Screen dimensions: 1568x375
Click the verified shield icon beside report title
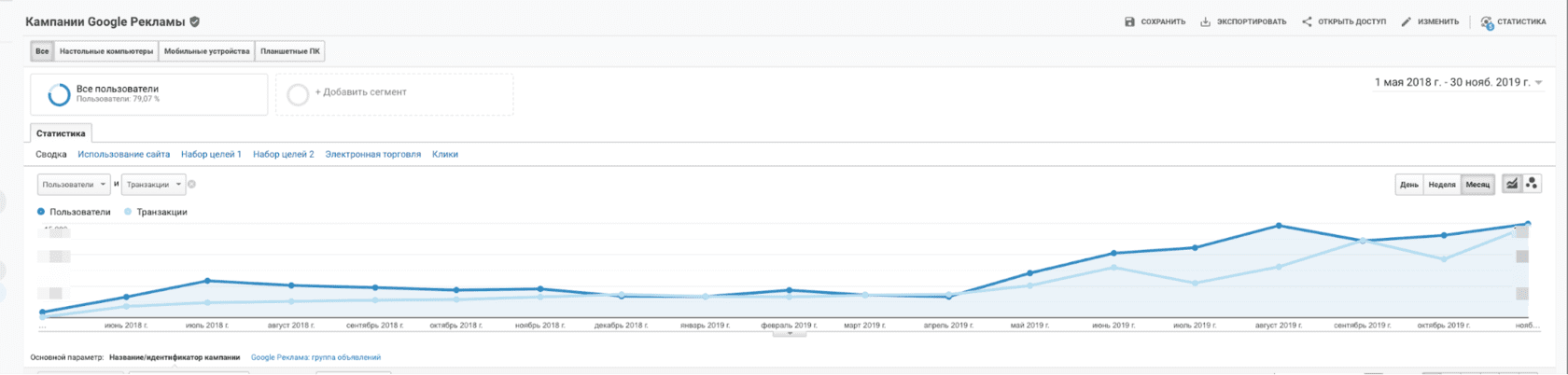pyautogui.click(x=195, y=21)
